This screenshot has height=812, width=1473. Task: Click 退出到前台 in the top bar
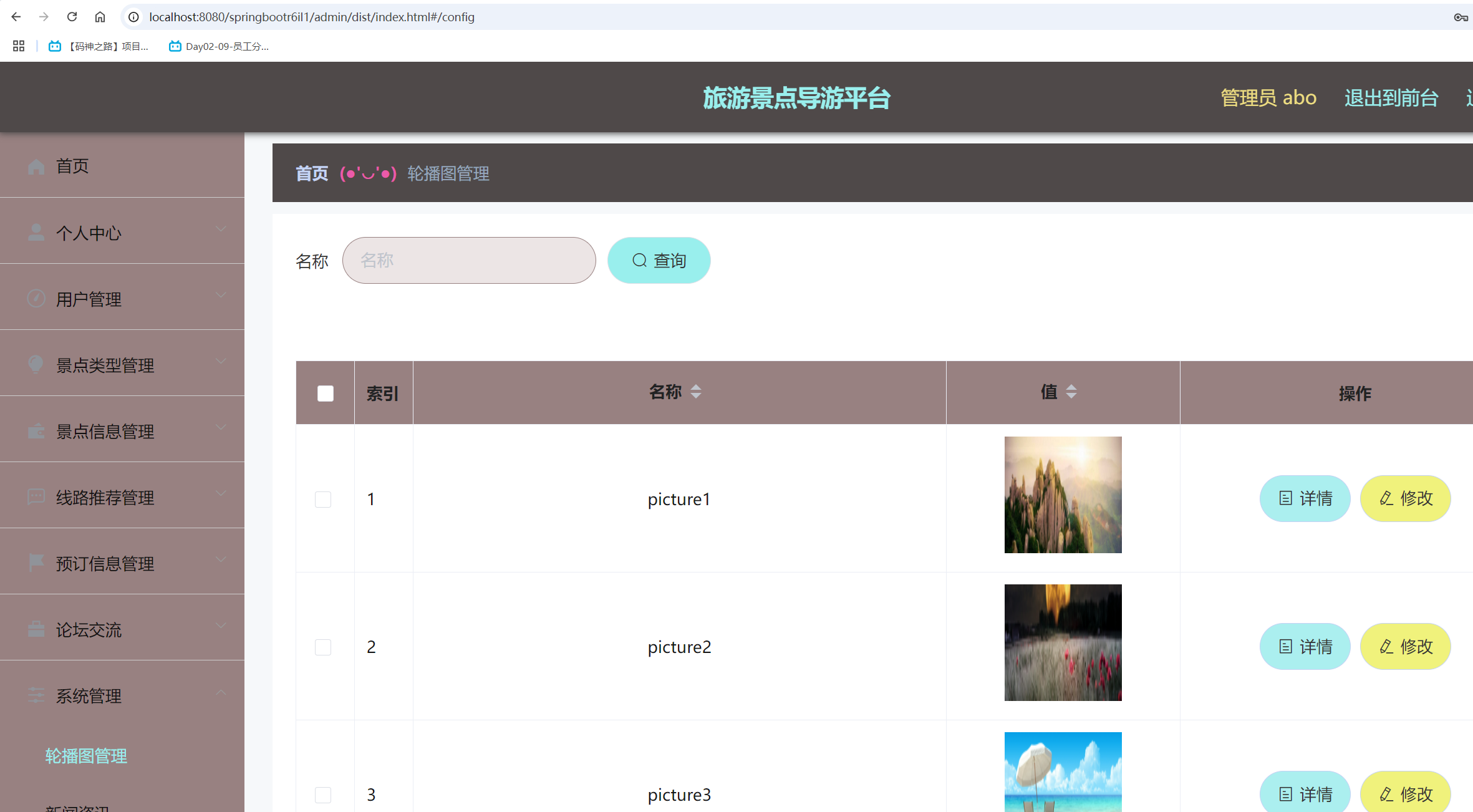1391,97
